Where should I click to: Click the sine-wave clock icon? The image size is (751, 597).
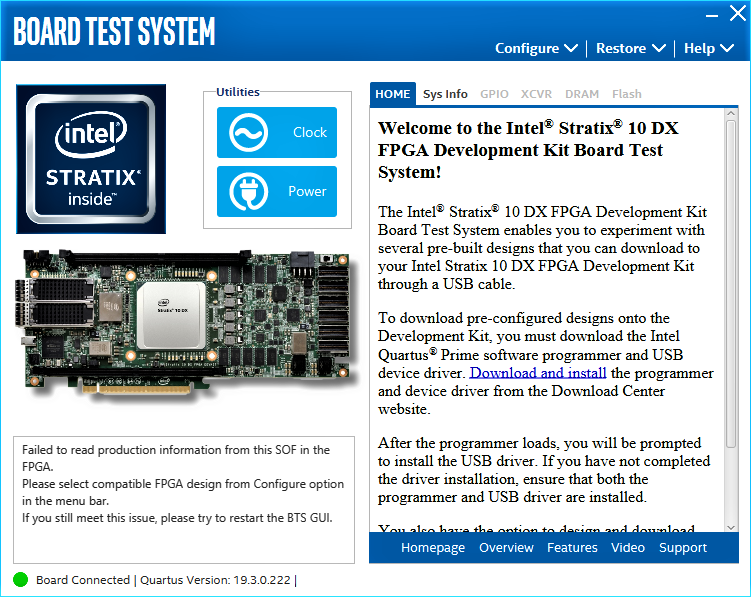tap(248, 132)
